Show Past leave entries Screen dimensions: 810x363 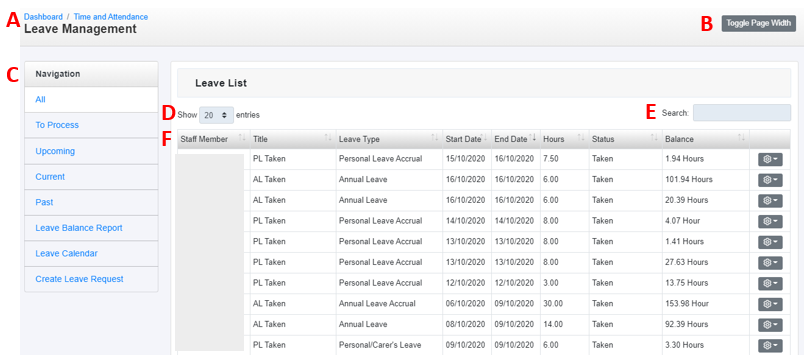91,202
